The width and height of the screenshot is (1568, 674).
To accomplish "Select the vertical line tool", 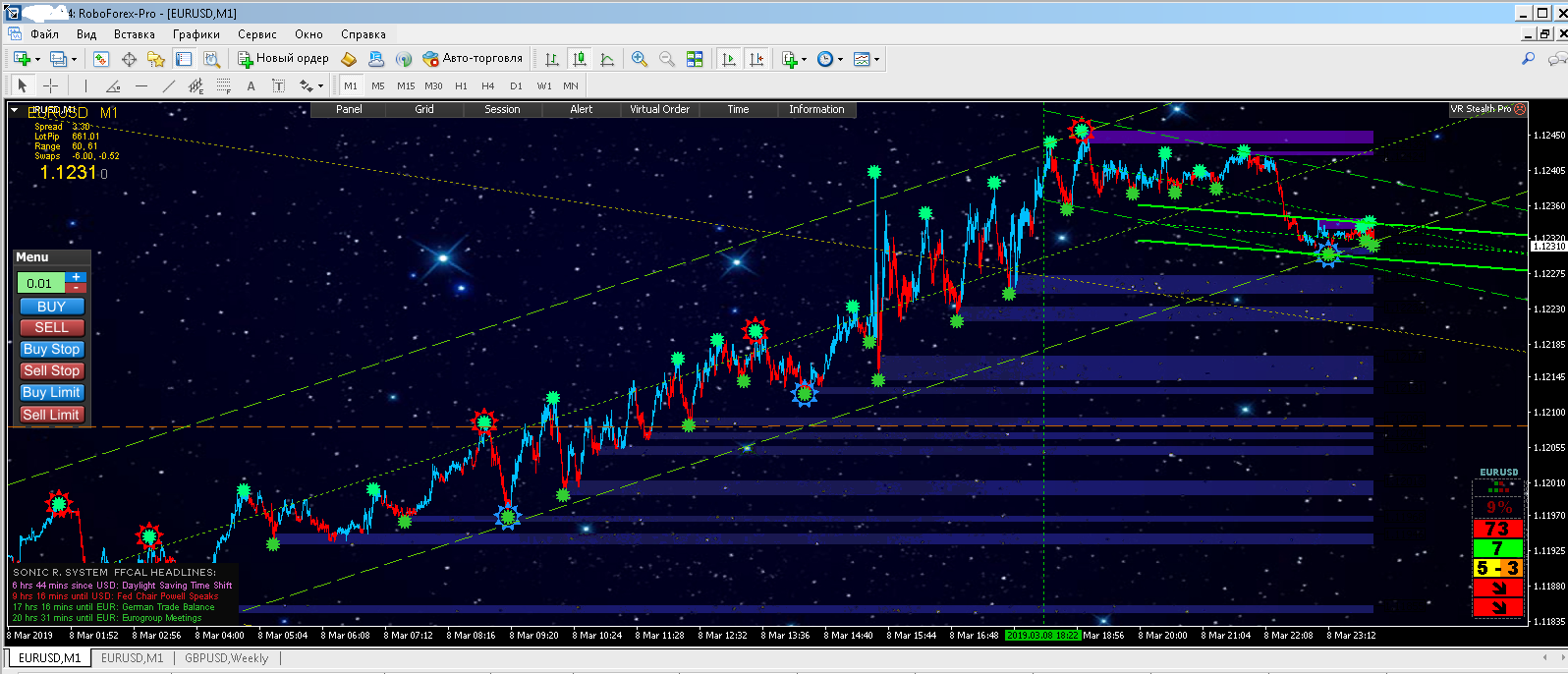I will click(85, 85).
